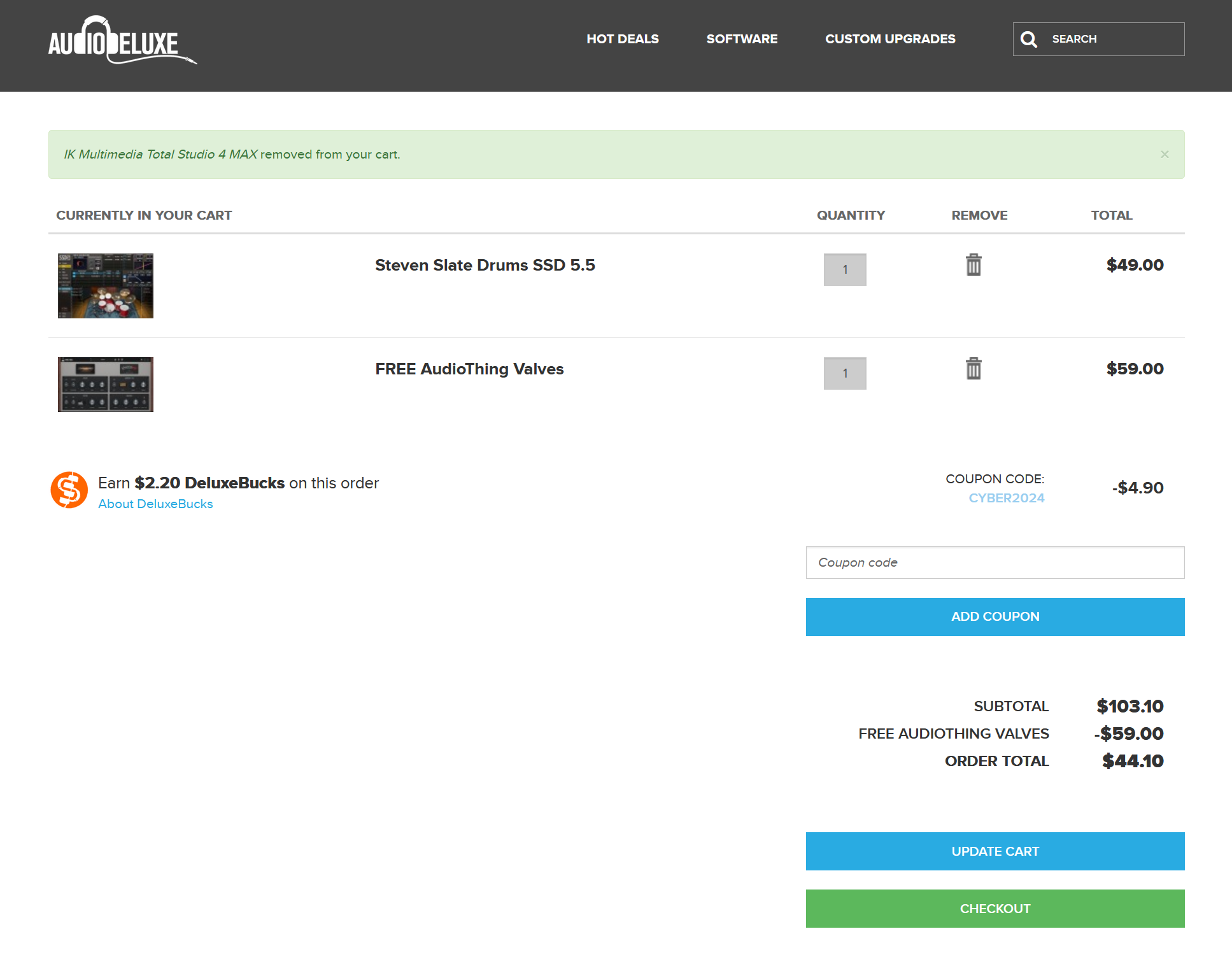Open the Custom Upgrades menu
Screen dimensions: 1232x957
pos(890,39)
